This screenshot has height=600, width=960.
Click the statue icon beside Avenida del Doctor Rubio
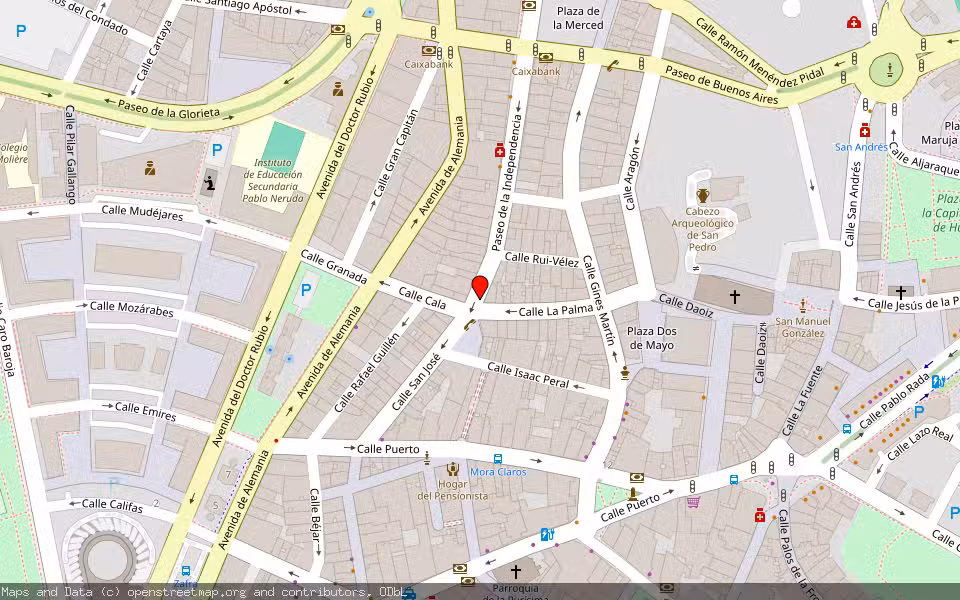click(337, 89)
